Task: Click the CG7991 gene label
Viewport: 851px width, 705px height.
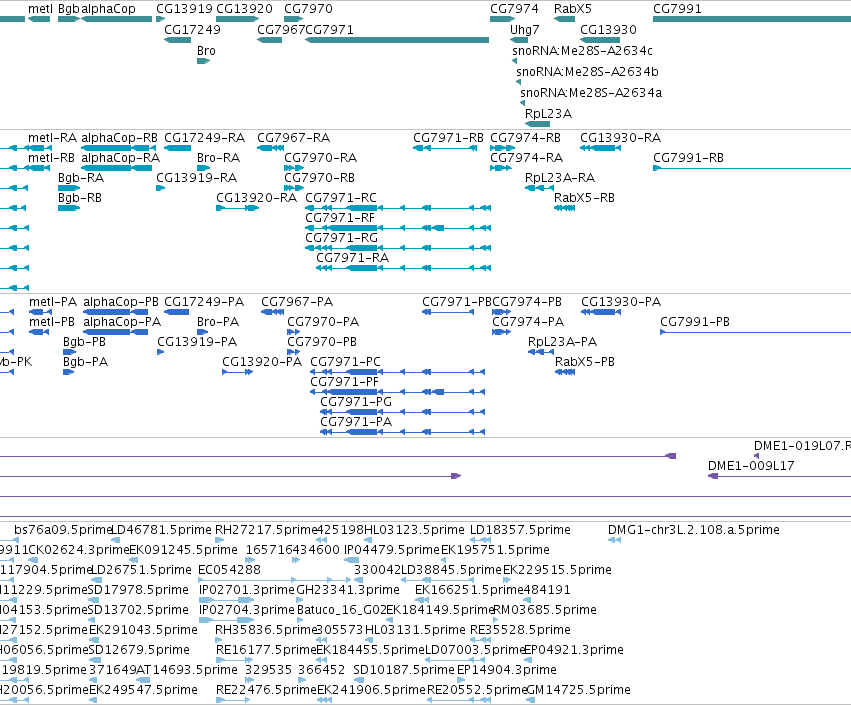Action: click(x=677, y=9)
